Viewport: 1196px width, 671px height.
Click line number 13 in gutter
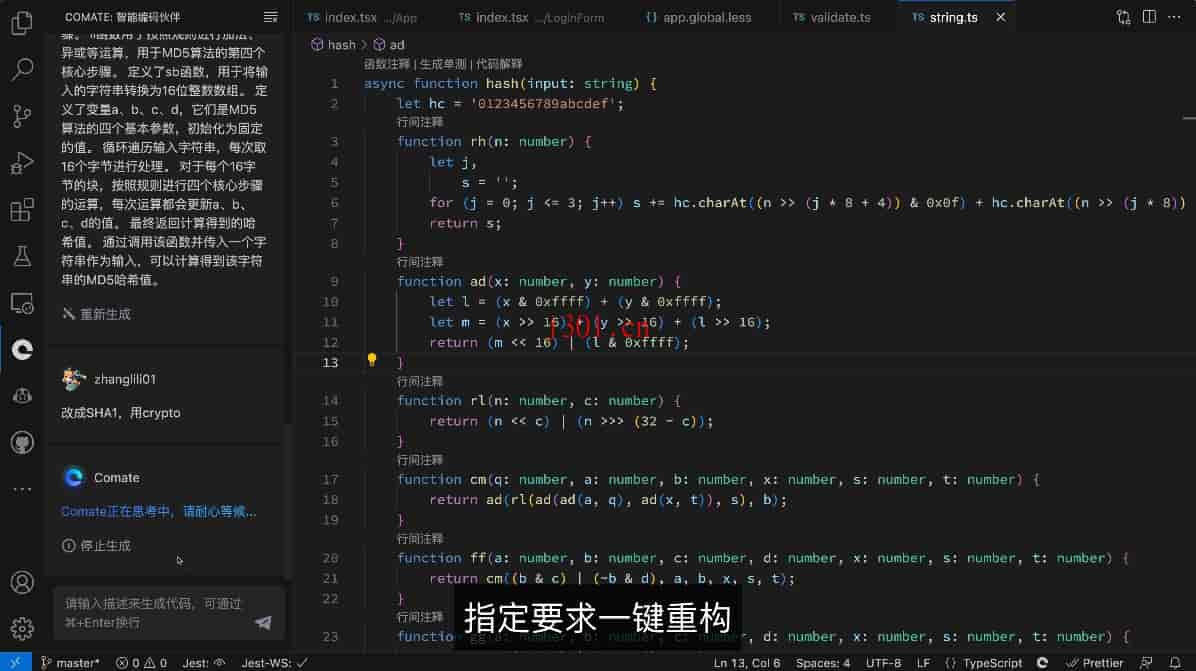[x=330, y=362]
